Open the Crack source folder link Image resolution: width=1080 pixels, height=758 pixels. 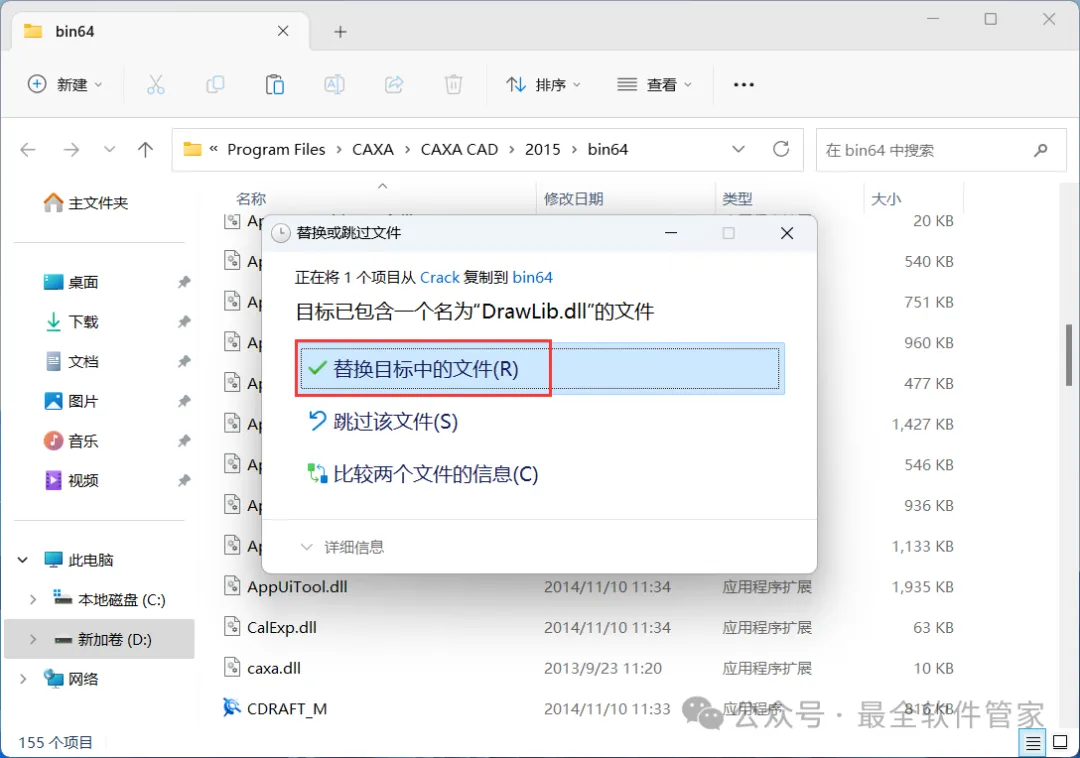pos(439,277)
